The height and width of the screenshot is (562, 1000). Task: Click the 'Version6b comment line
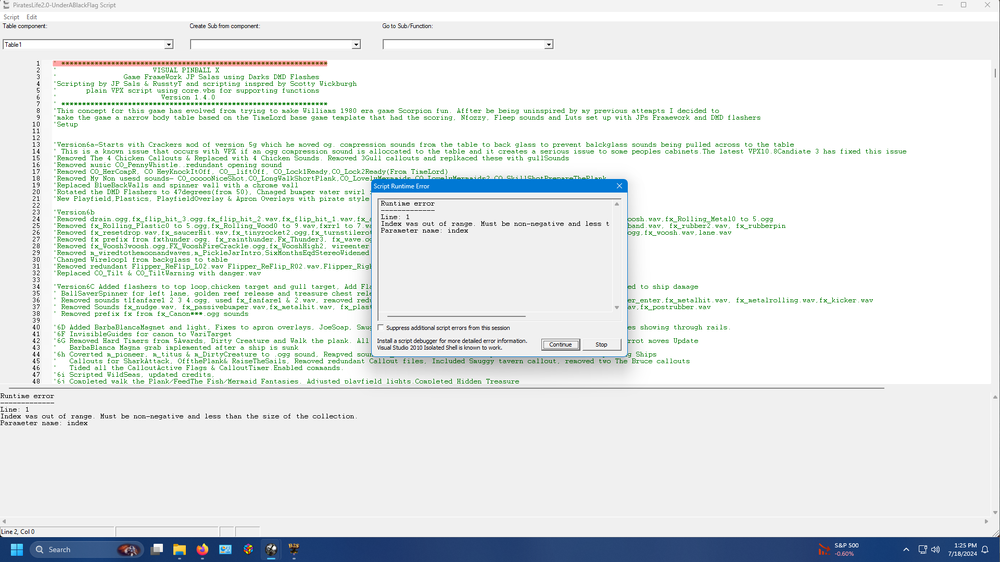tap(74, 212)
